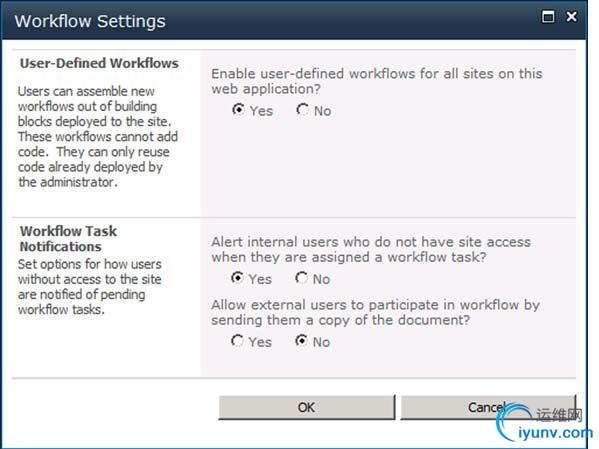Click the 'Allow external users' question text
599x449 pixels.
pyautogui.click(x=375, y=312)
